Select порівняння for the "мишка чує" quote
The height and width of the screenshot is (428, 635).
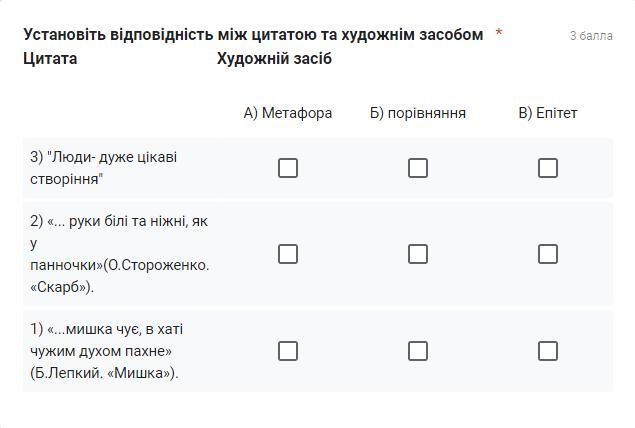click(x=418, y=351)
